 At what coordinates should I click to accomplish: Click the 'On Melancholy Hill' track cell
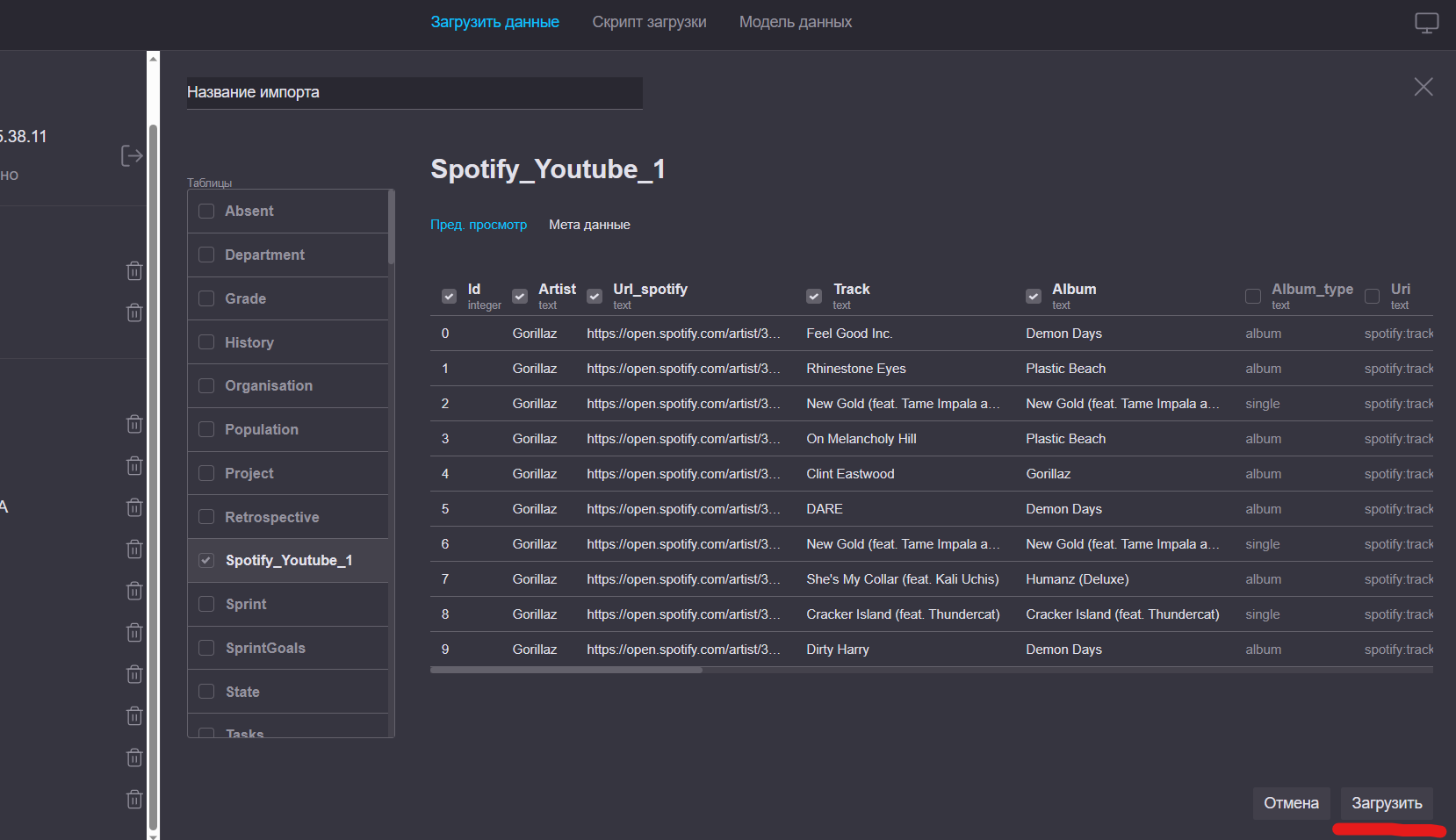pyautogui.click(x=861, y=439)
